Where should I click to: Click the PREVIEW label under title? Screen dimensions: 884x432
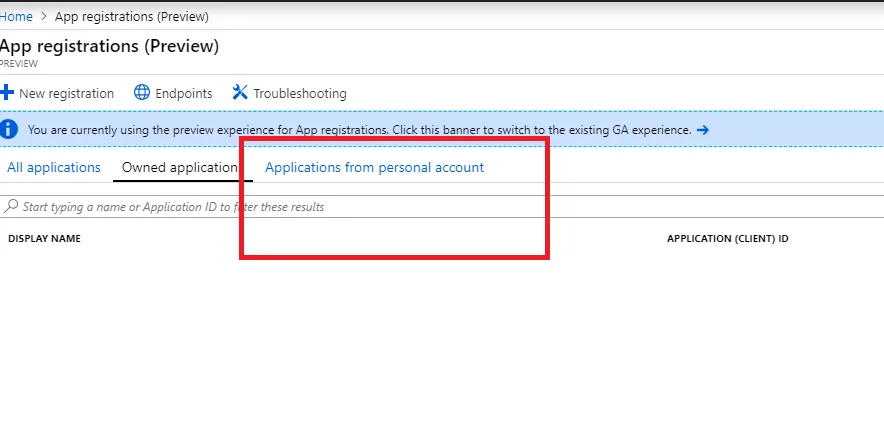point(19,64)
